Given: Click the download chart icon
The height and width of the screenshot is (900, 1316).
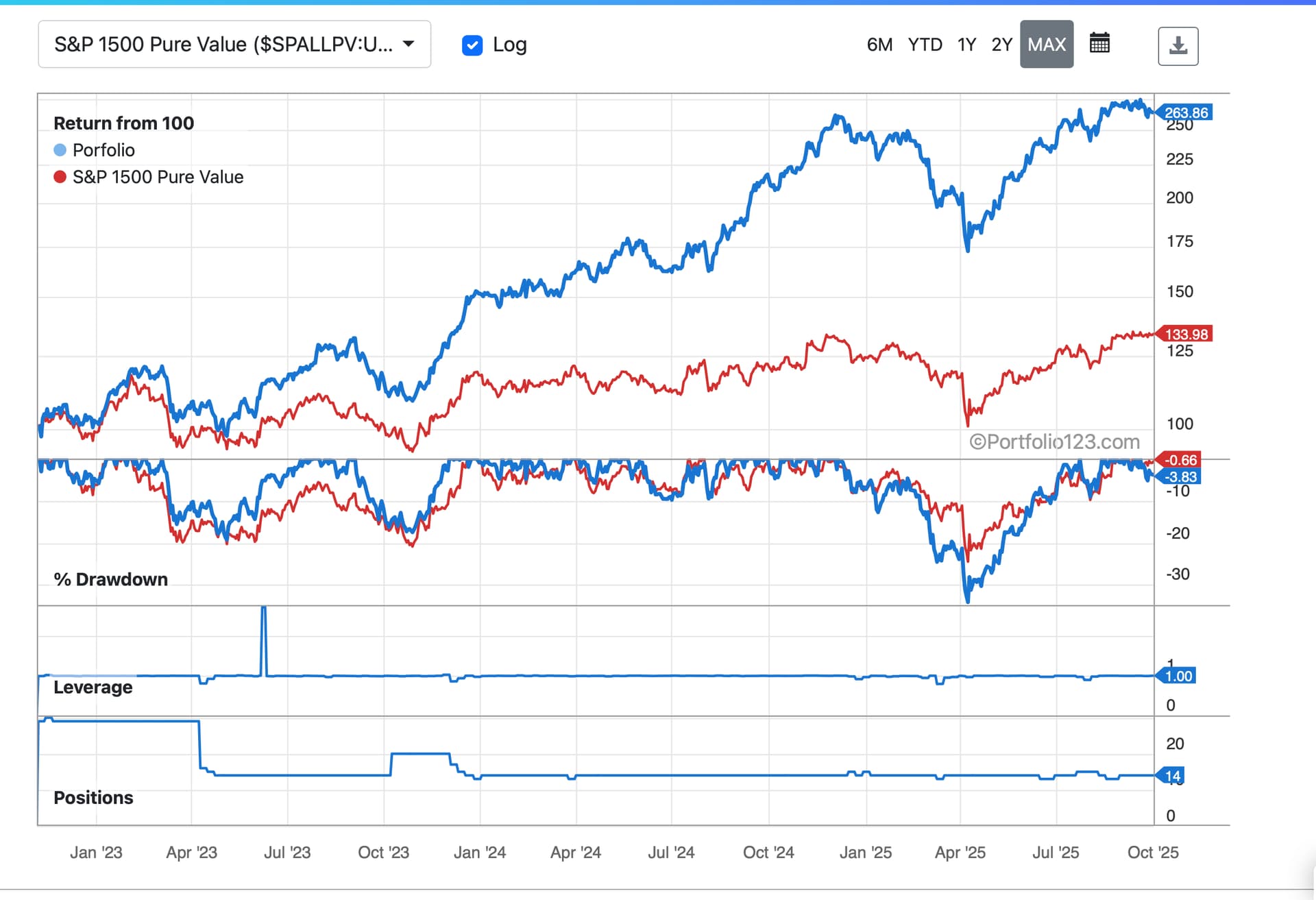Looking at the screenshot, I should coord(1178,46).
